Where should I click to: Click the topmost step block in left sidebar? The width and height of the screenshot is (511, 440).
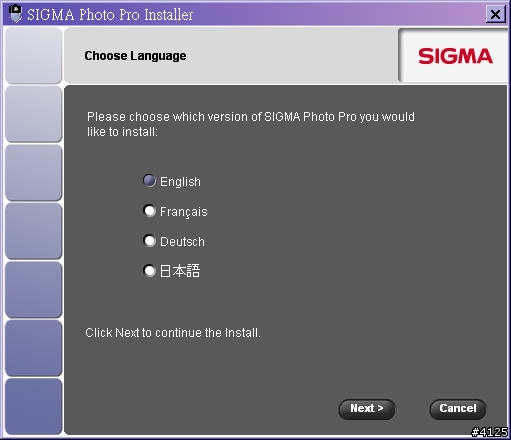coord(34,55)
